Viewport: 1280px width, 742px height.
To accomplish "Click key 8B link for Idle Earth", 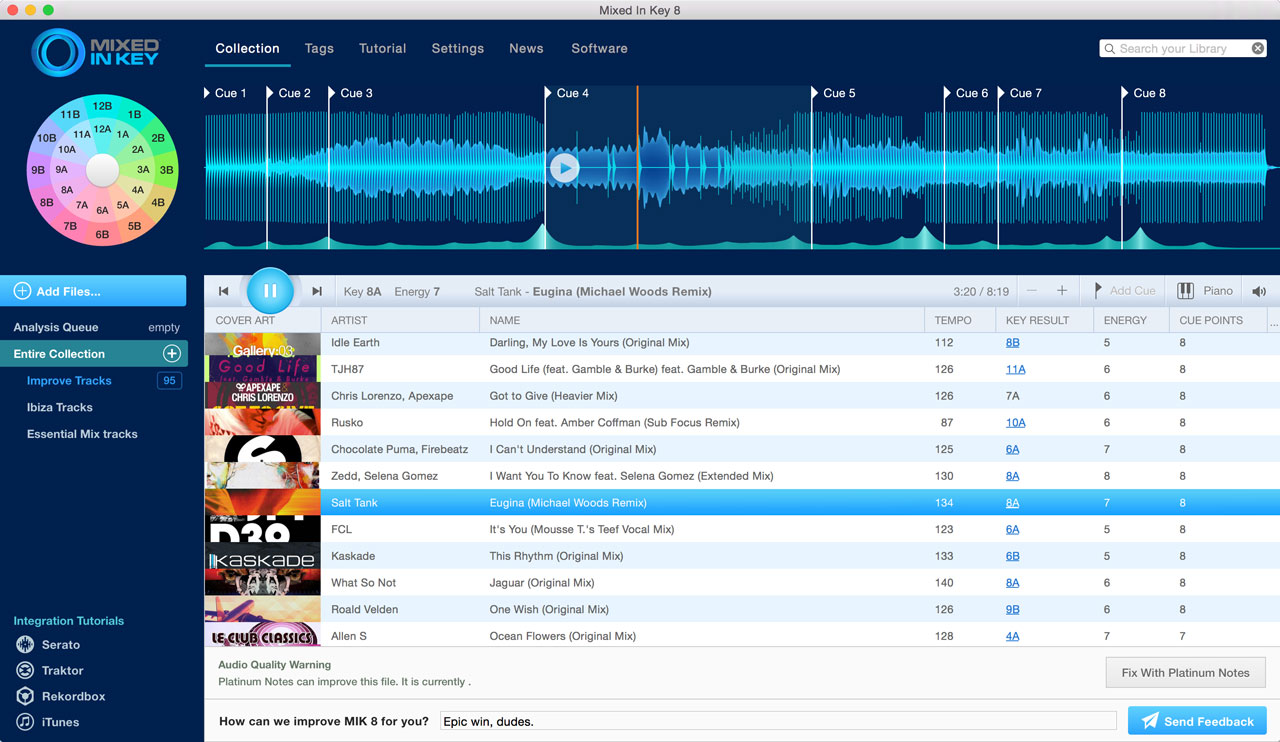I will click(x=1013, y=343).
